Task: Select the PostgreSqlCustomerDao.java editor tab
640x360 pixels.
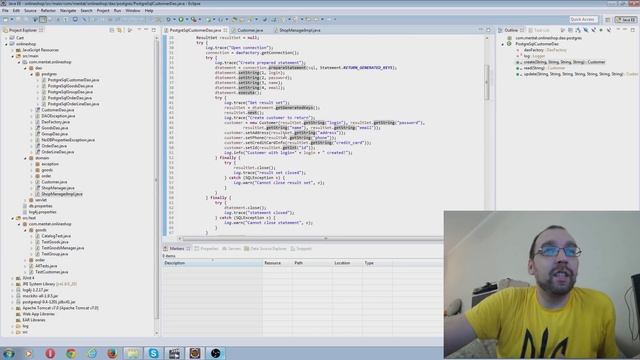Action: click(x=195, y=30)
